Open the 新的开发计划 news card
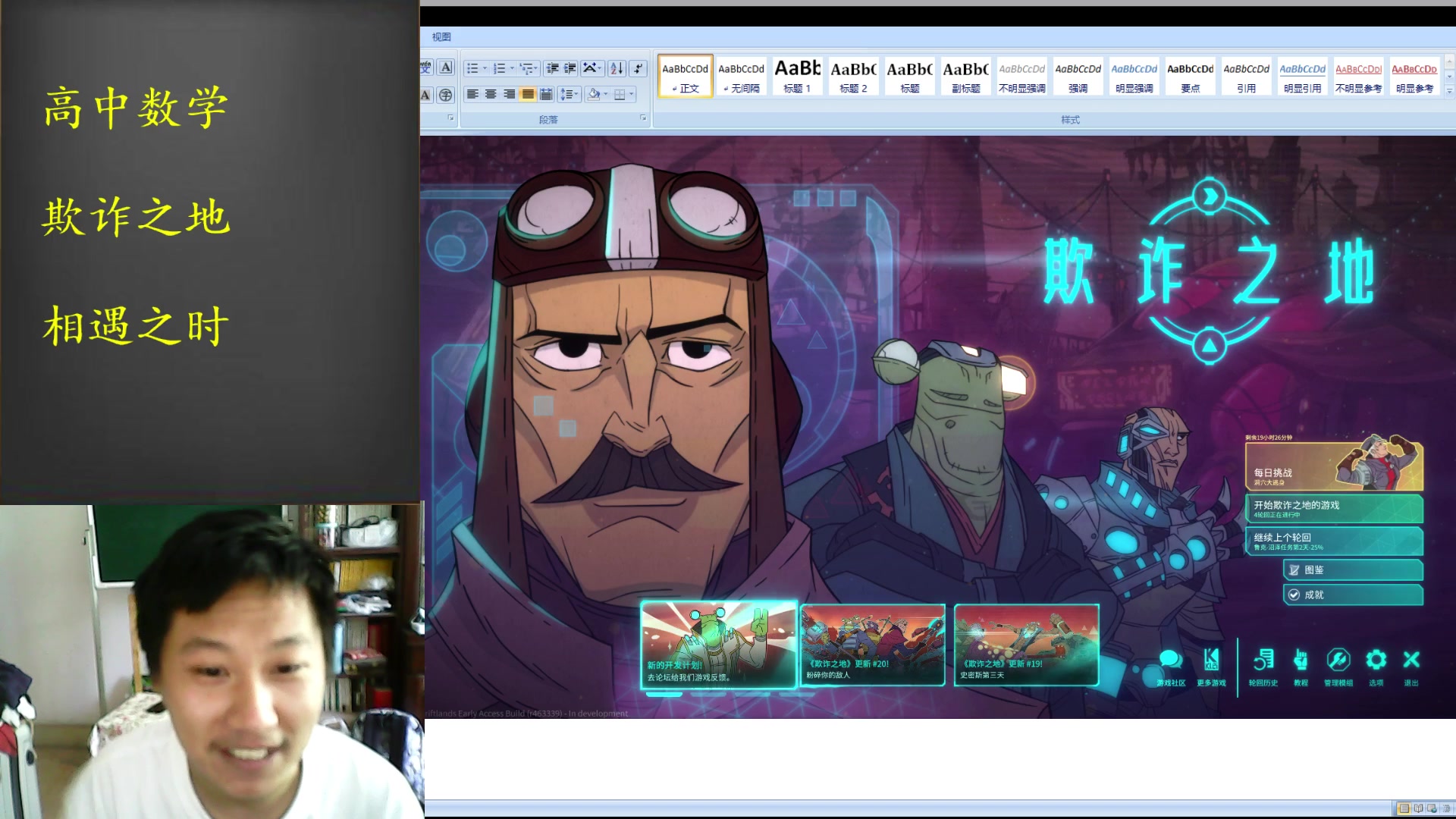1456x819 pixels. click(719, 645)
